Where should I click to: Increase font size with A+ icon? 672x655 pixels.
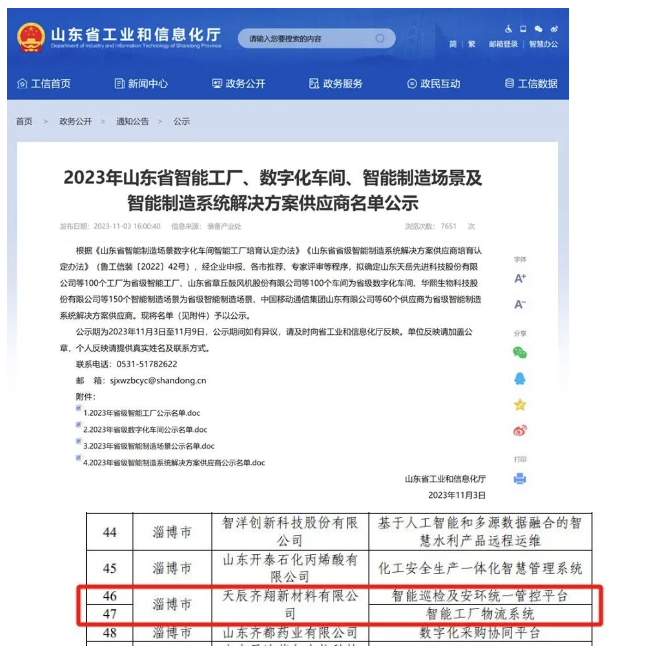pyautogui.click(x=520, y=278)
